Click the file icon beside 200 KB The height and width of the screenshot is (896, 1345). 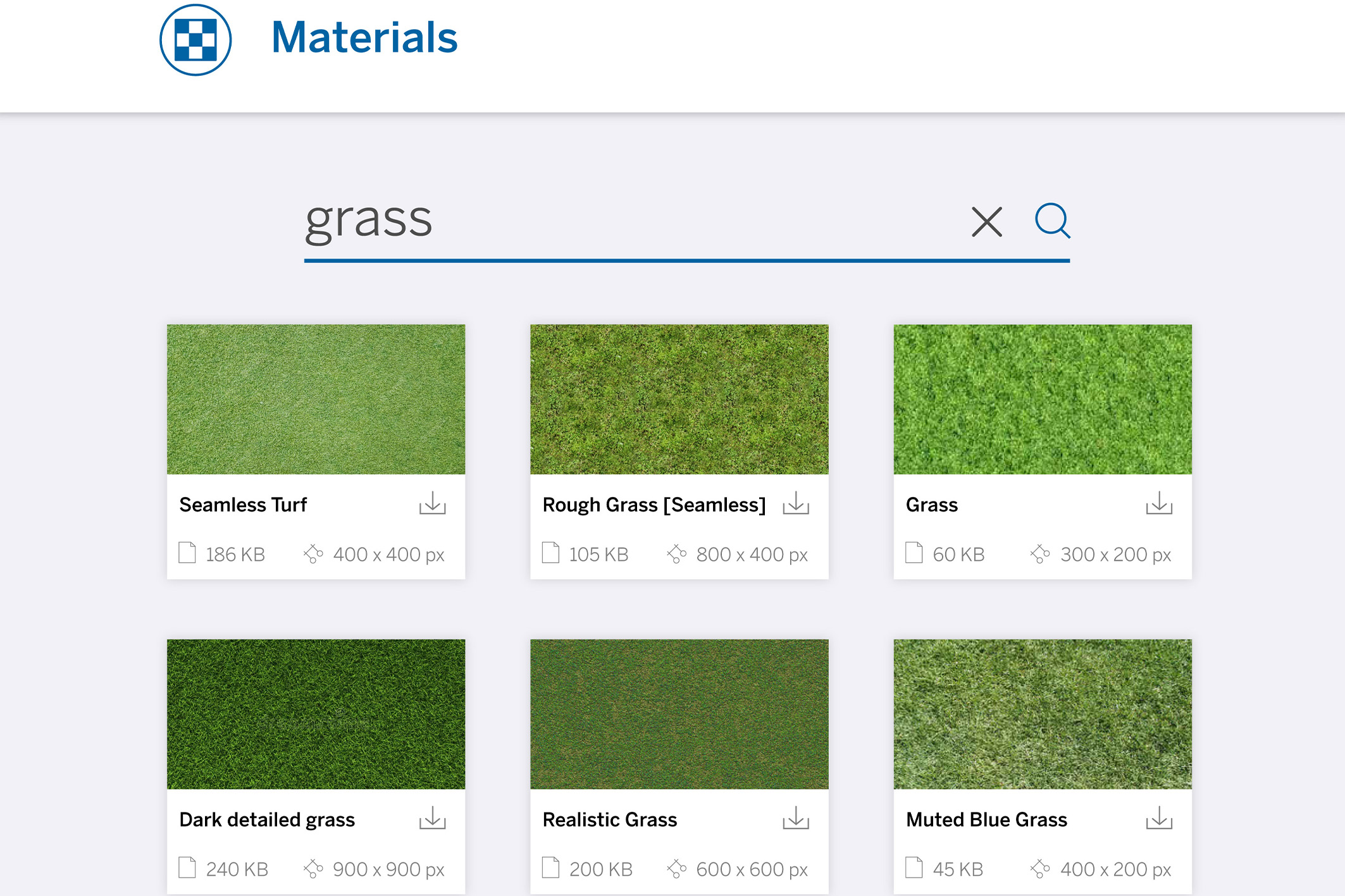550,868
